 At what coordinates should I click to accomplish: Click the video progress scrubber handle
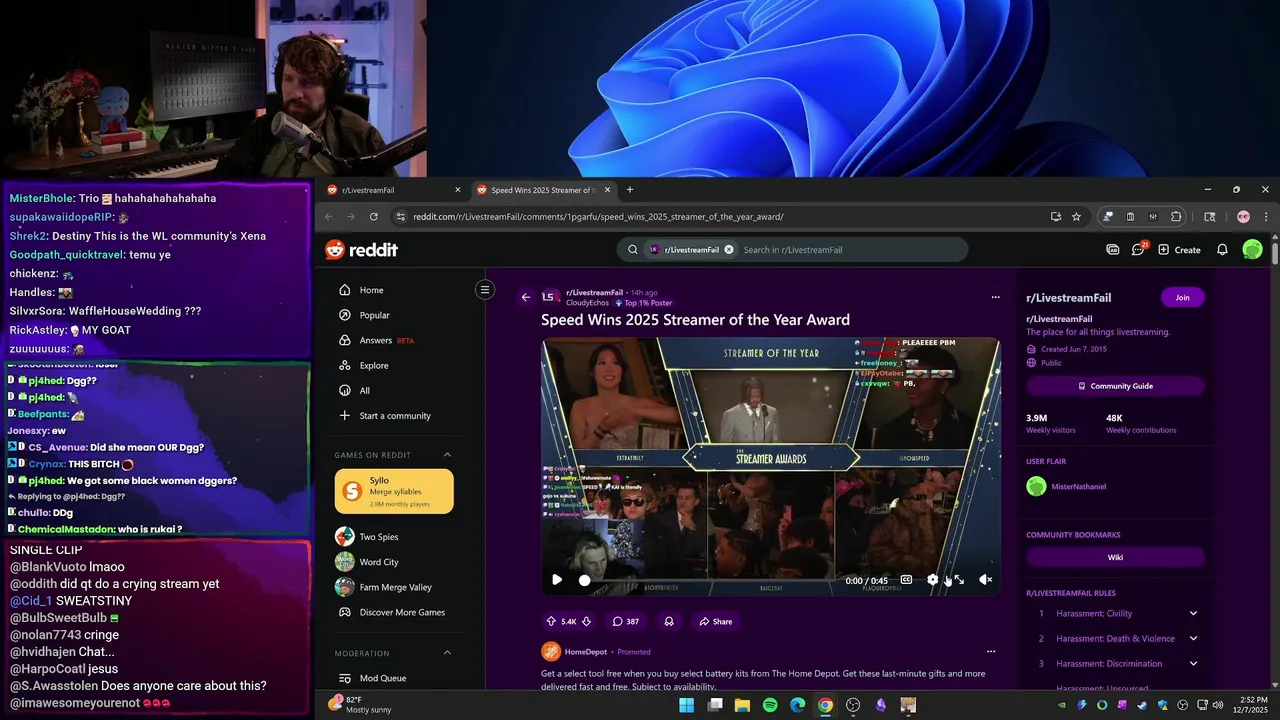(584, 580)
